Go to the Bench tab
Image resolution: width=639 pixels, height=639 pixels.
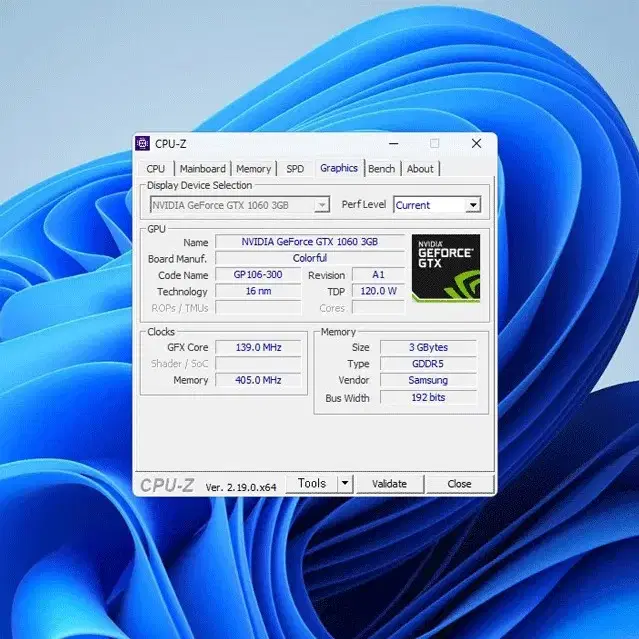381,169
